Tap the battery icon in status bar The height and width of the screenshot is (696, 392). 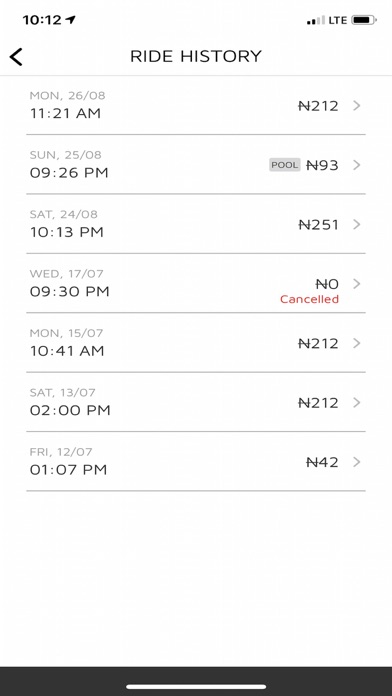pos(364,20)
